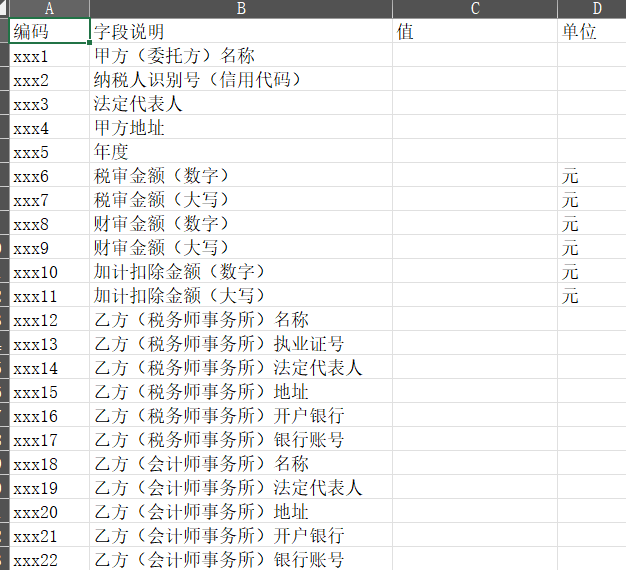Select cell 乙方（税务师事务所）地址
Screen dimensions: 626x570
click(x=241, y=390)
